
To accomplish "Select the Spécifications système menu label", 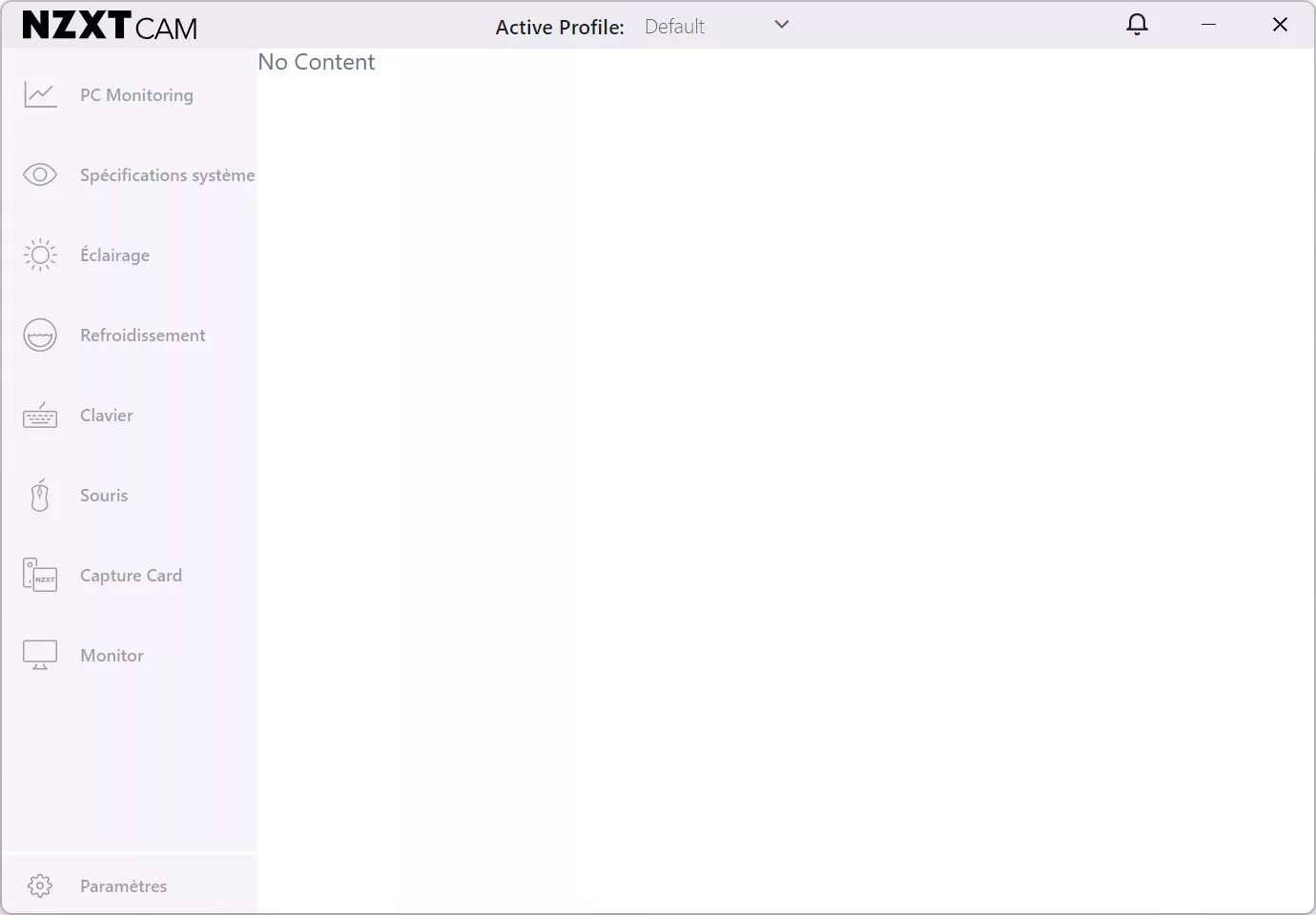I will click(x=167, y=175).
